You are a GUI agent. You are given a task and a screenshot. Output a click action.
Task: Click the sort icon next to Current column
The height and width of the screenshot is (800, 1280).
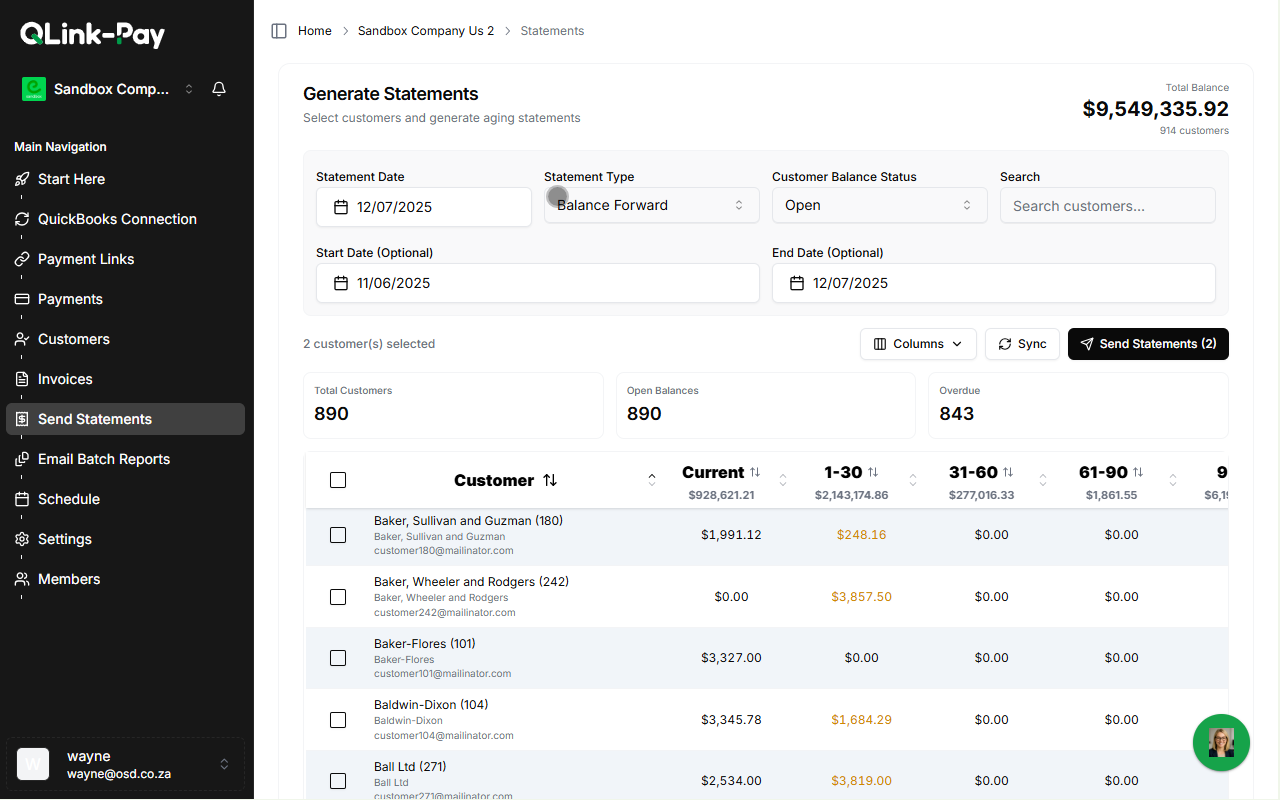[755, 472]
